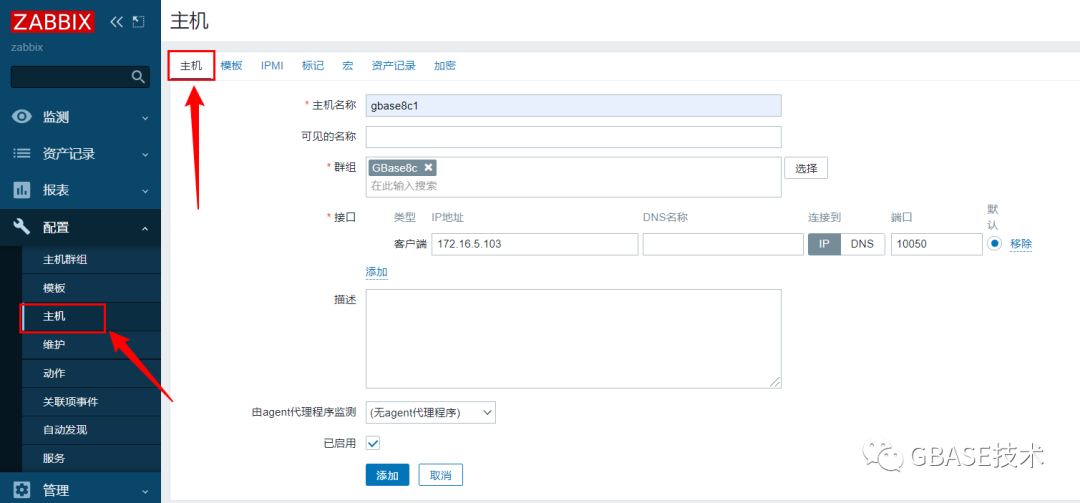Click the 取消 button
This screenshot has height=503, width=1080.
coord(440,475)
